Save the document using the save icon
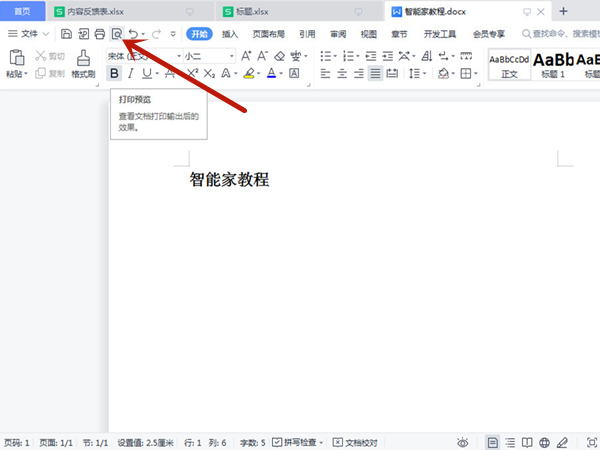The height and width of the screenshot is (450, 600). coord(66,34)
